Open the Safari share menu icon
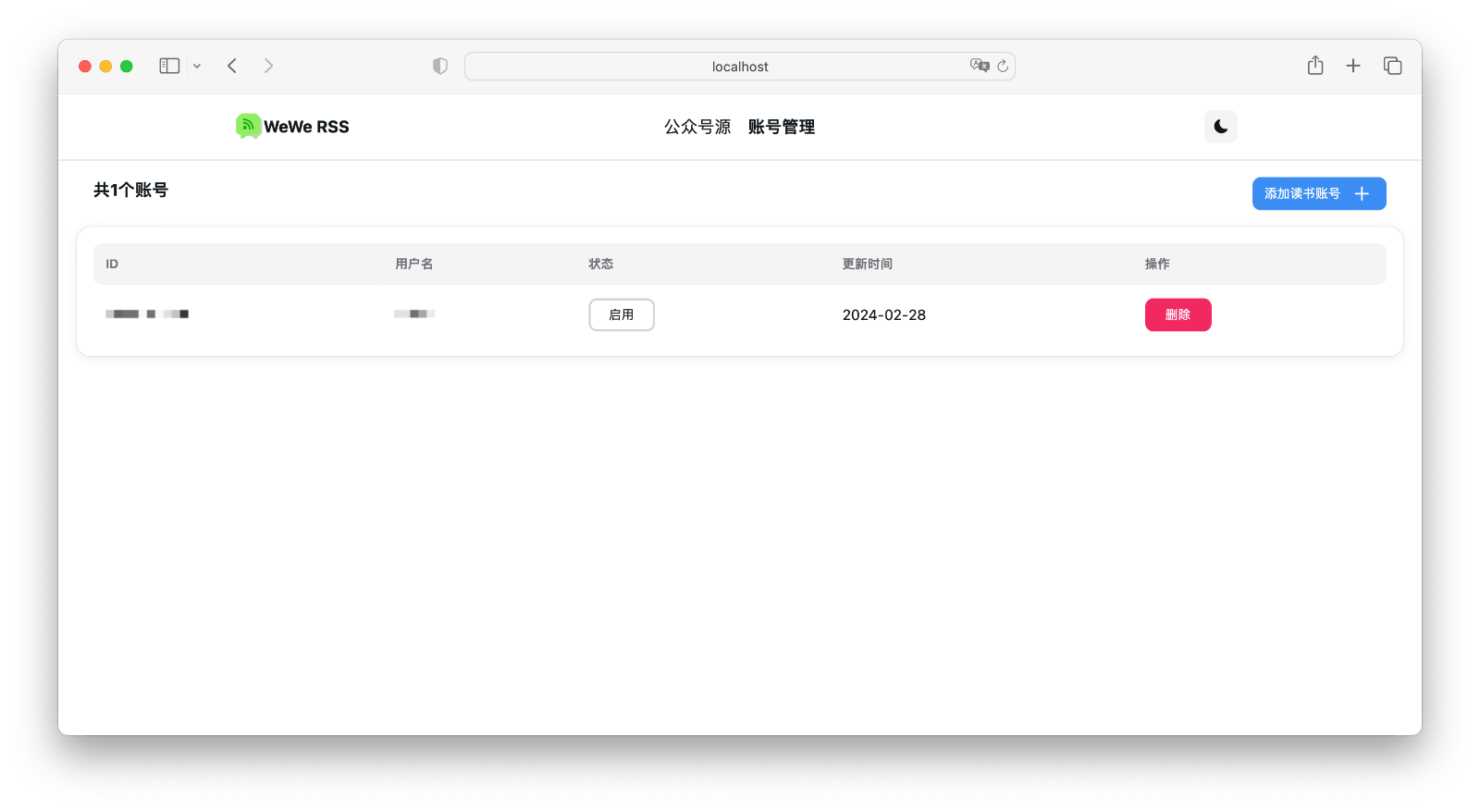Screen dimensions: 1480x812 (x=1315, y=65)
